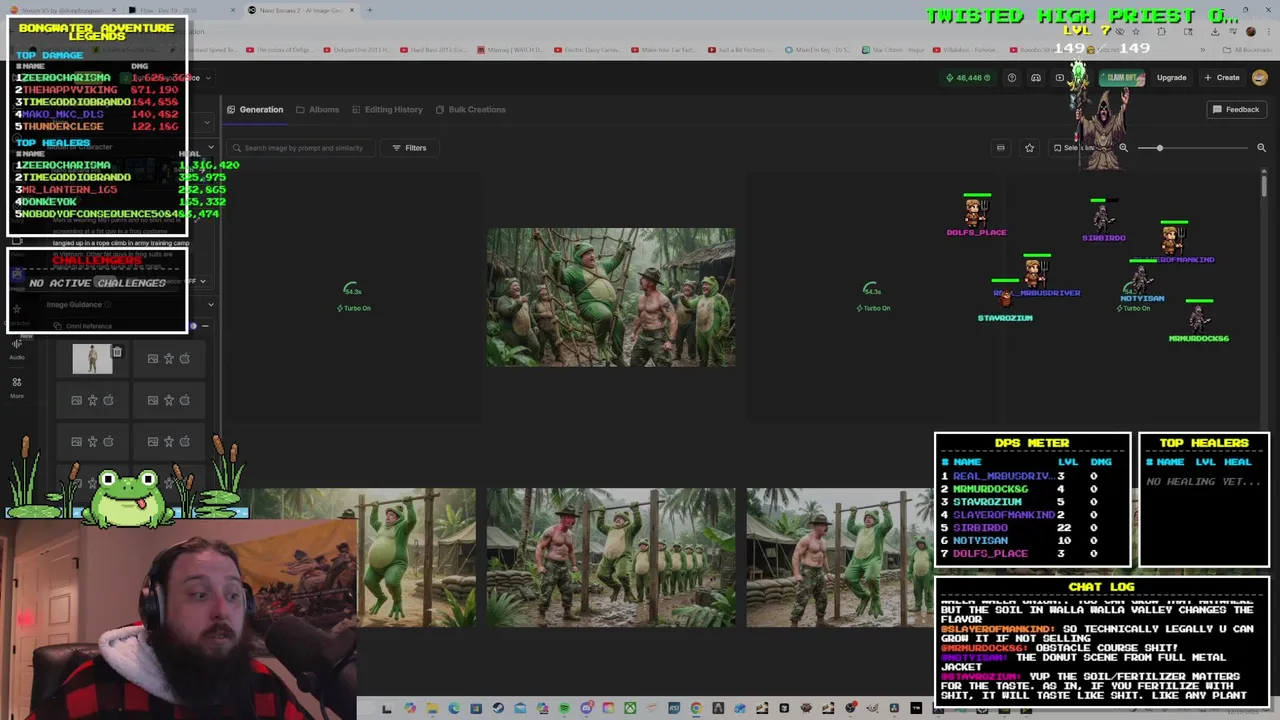Switch gallery layout view icon
1280x720 pixels.
(x=1000, y=148)
